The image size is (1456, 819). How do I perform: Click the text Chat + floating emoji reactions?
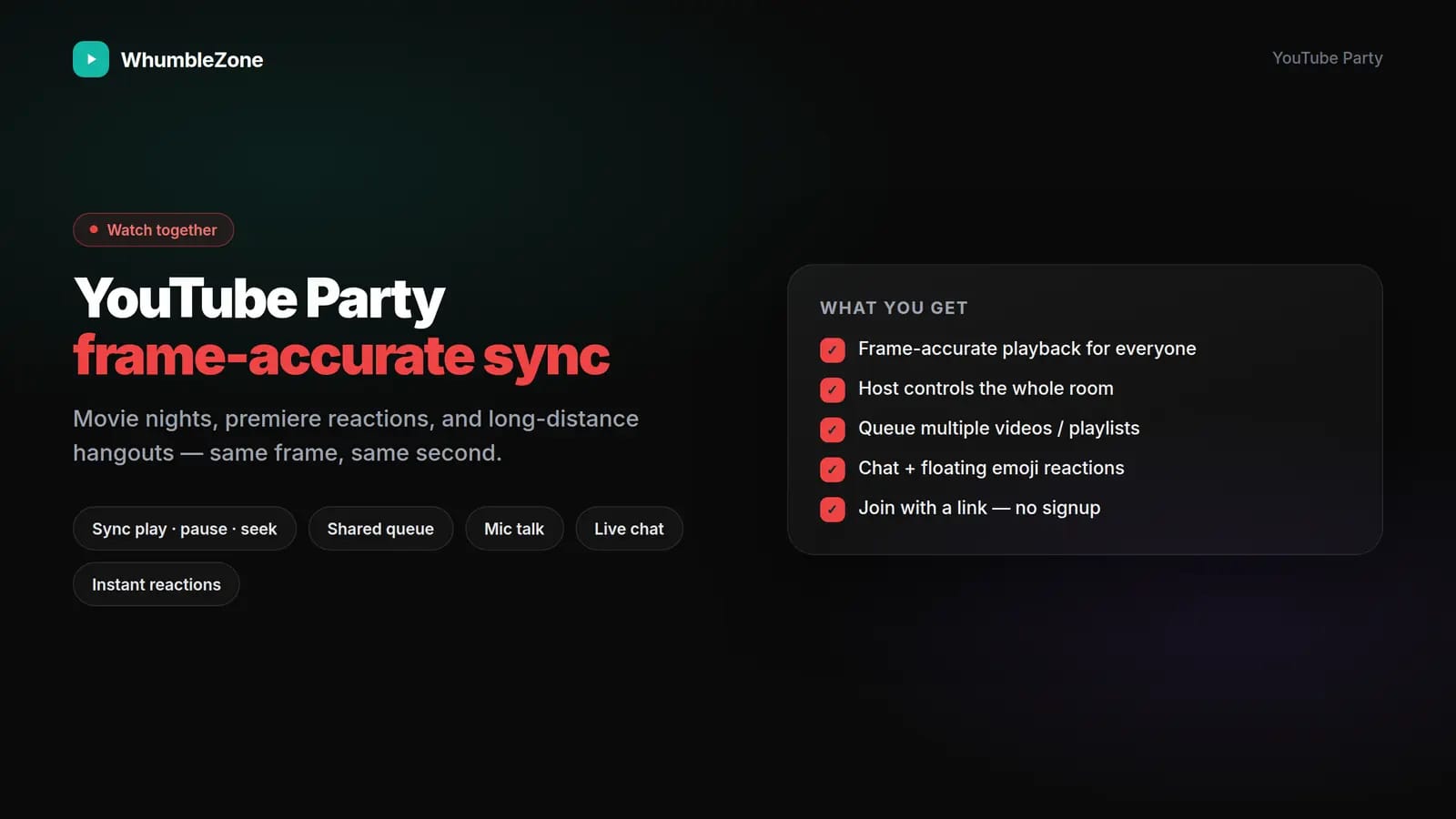pos(991,468)
